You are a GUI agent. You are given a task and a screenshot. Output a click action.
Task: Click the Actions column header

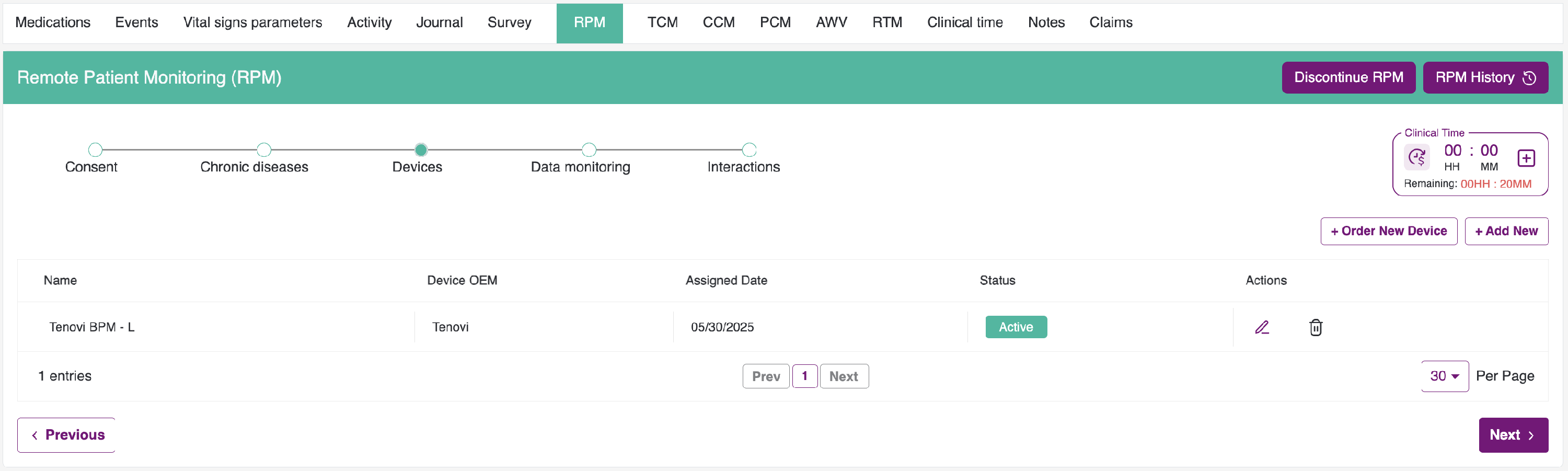pos(1266,281)
